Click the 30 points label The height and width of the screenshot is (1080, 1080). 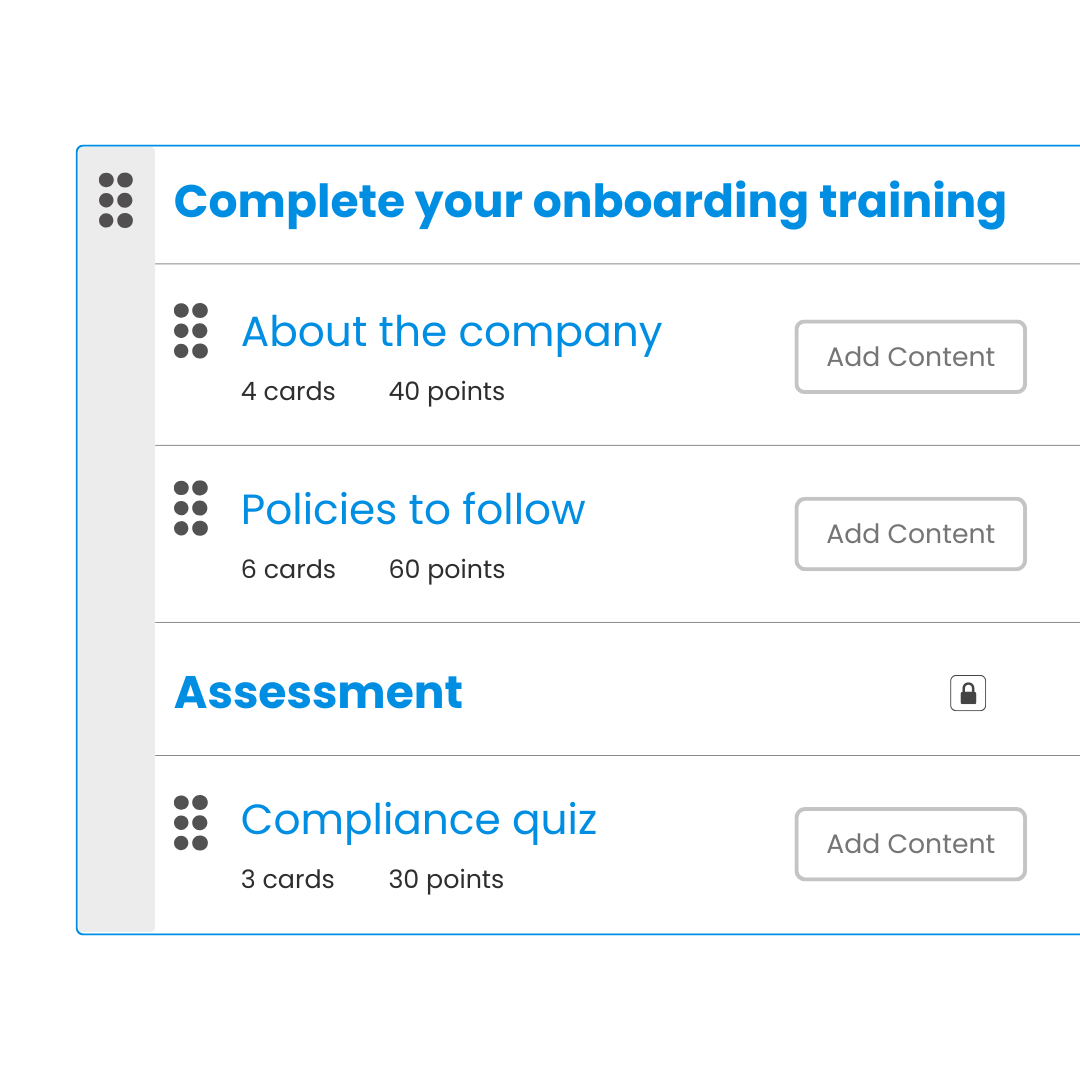pyautogui.click(x=446, y=880)
